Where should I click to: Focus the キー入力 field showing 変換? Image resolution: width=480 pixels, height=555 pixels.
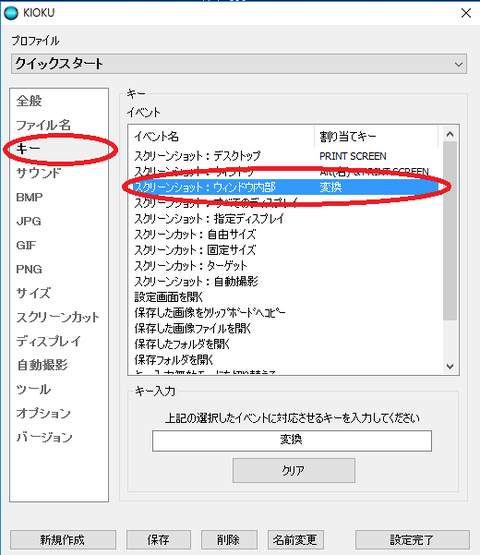(x=292, y=441)
